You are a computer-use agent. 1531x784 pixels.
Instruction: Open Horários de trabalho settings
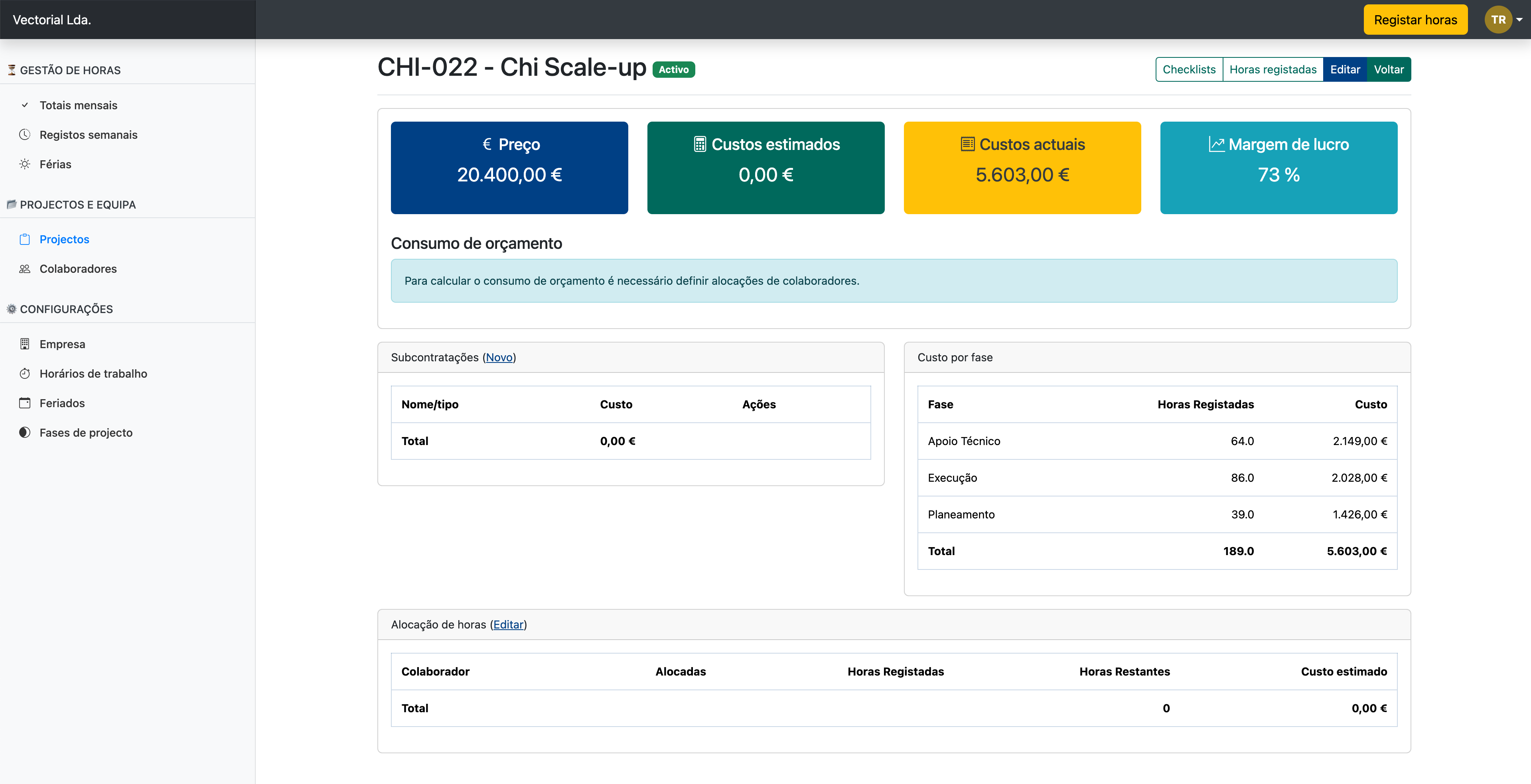(x=93, y=374)
